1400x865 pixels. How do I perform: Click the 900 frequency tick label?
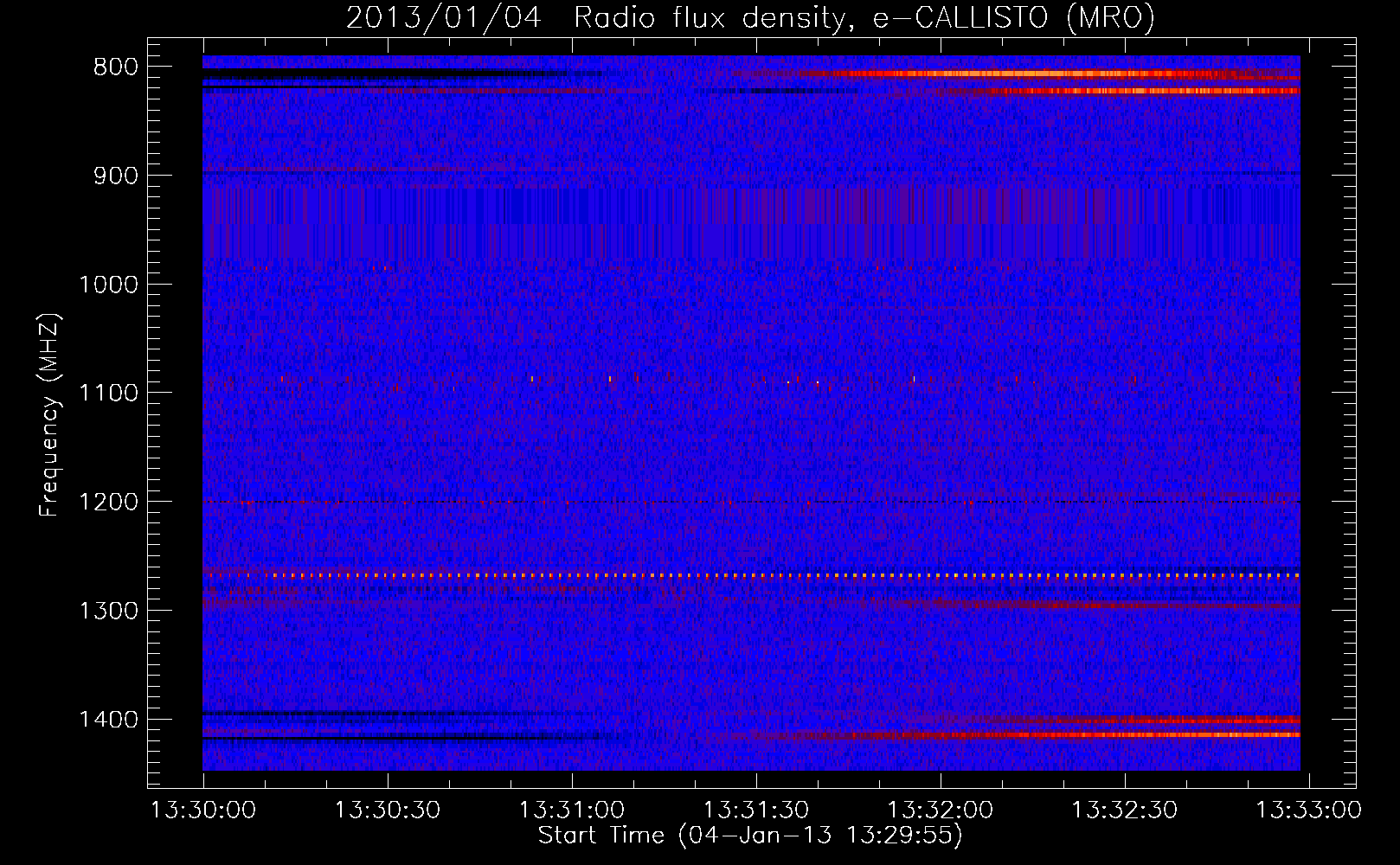[116, 176]
